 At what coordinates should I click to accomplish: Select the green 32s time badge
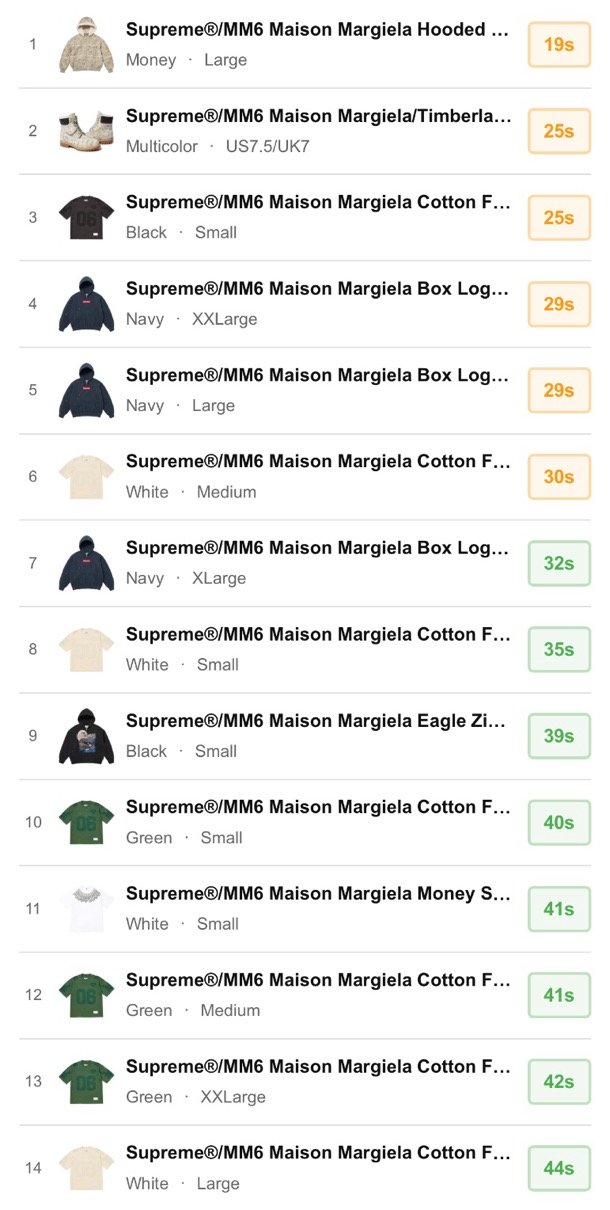pyautogui.click(x=559, y=563)
